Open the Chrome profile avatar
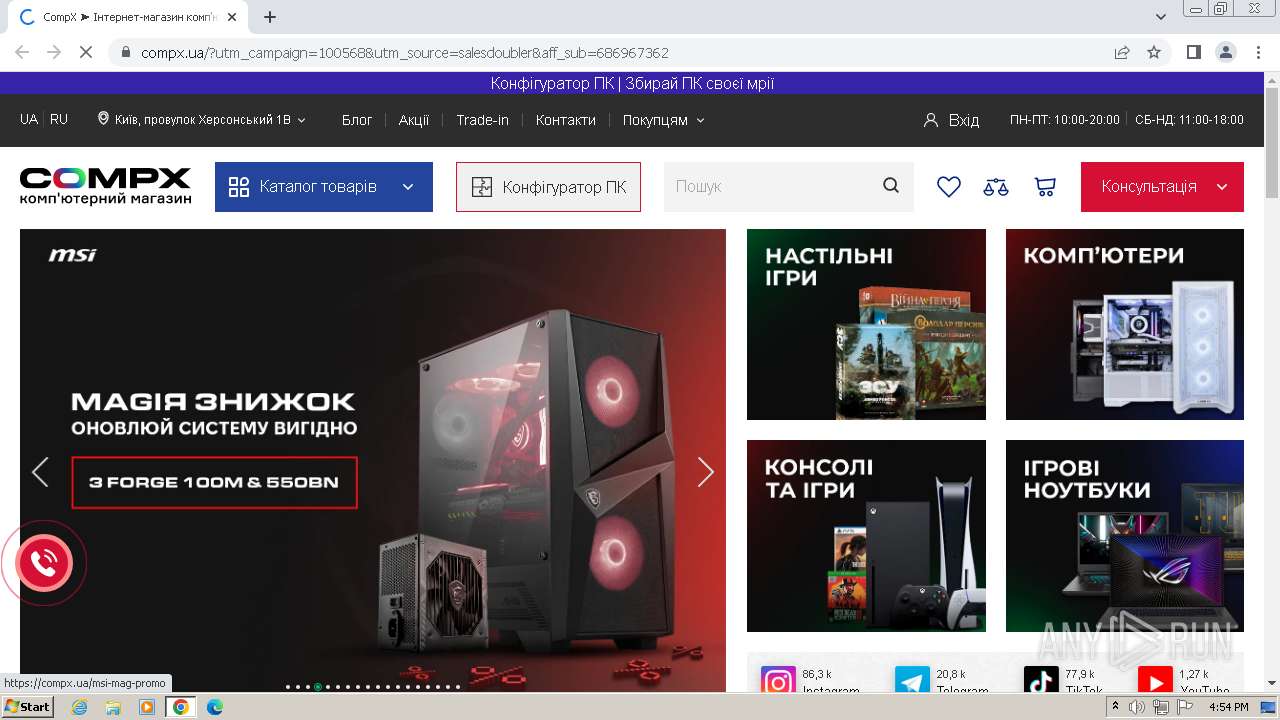Viewport: 1280px width, 720px height. pos(1225,52)
